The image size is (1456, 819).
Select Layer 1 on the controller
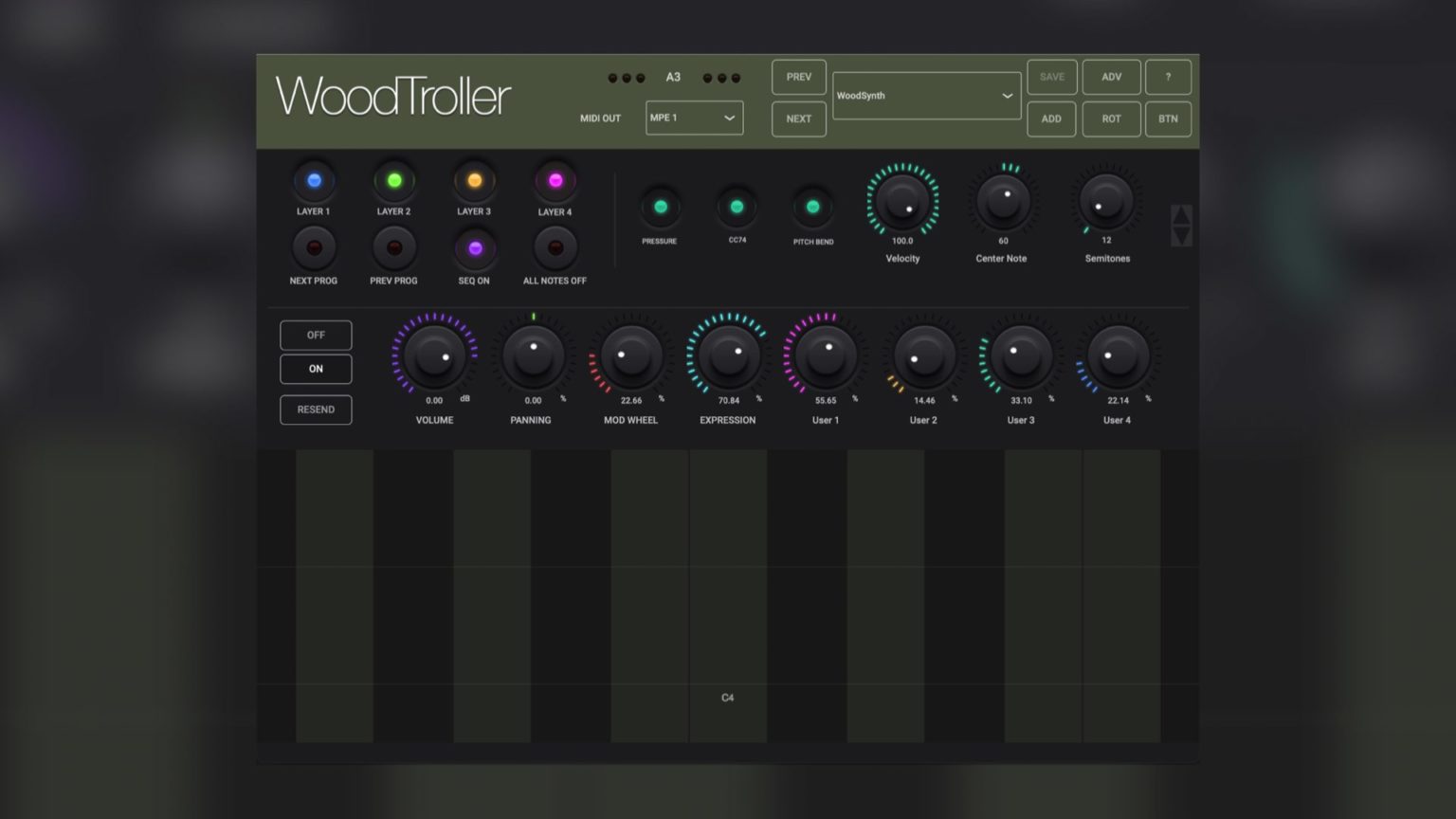[x=314, y=179]
